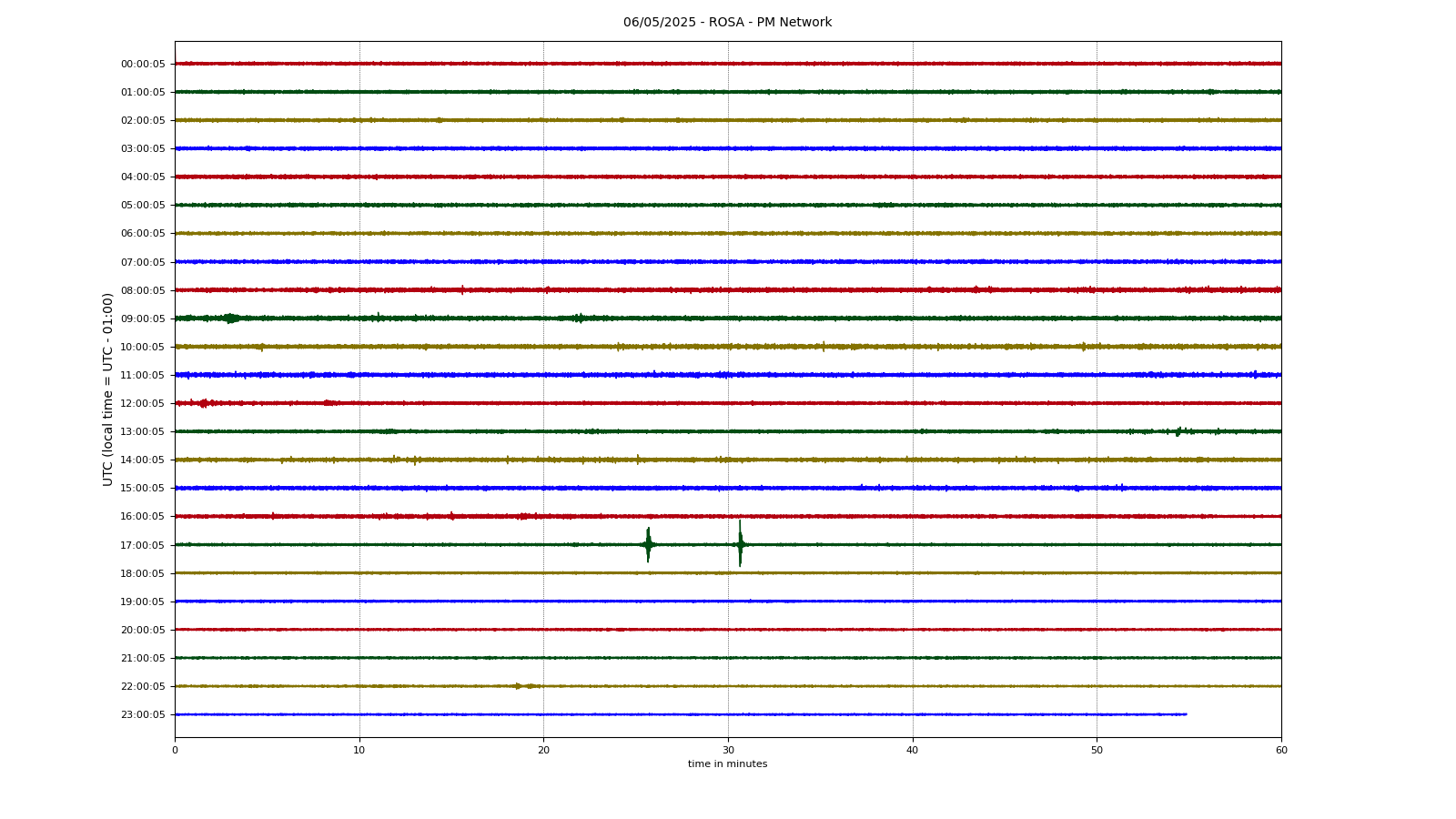The width and height of the screenshot is (1456, 819).
Task: Select the 02:00:05 hour label
Action: 143,120
